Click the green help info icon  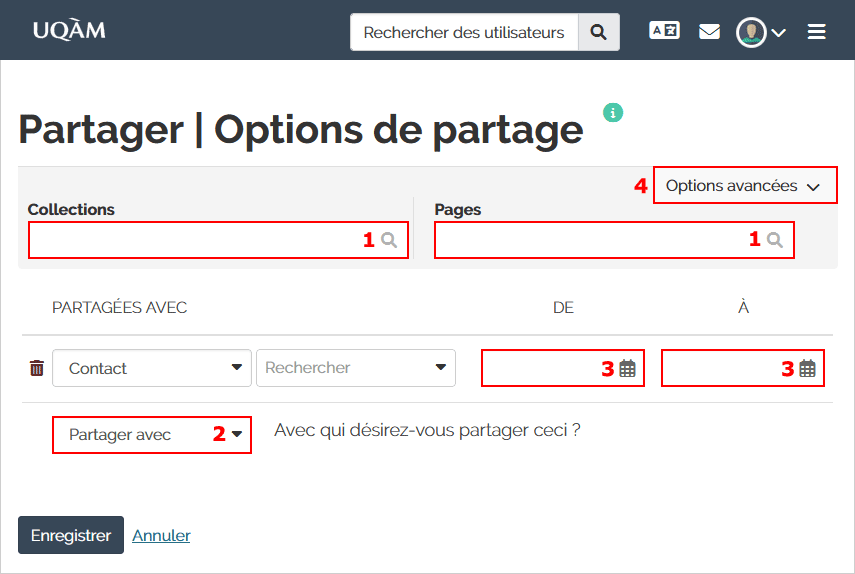point(613,113)
